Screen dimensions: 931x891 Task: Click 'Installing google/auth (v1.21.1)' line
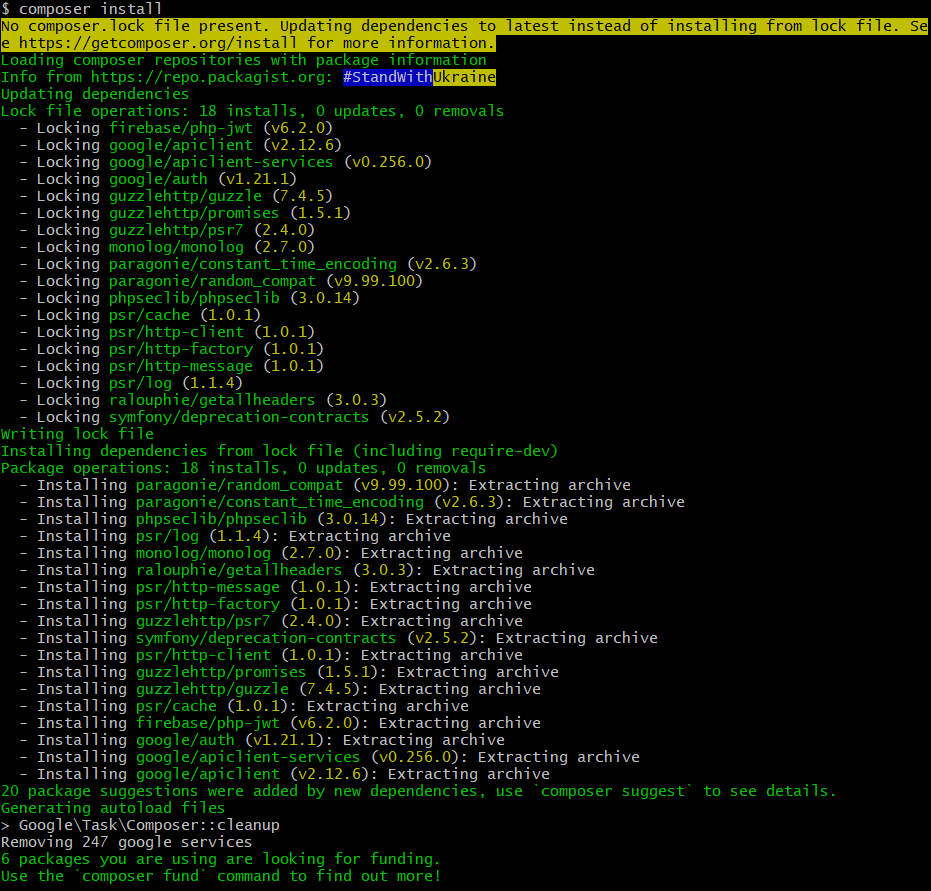pyautogui.click(x=262, y=741)
